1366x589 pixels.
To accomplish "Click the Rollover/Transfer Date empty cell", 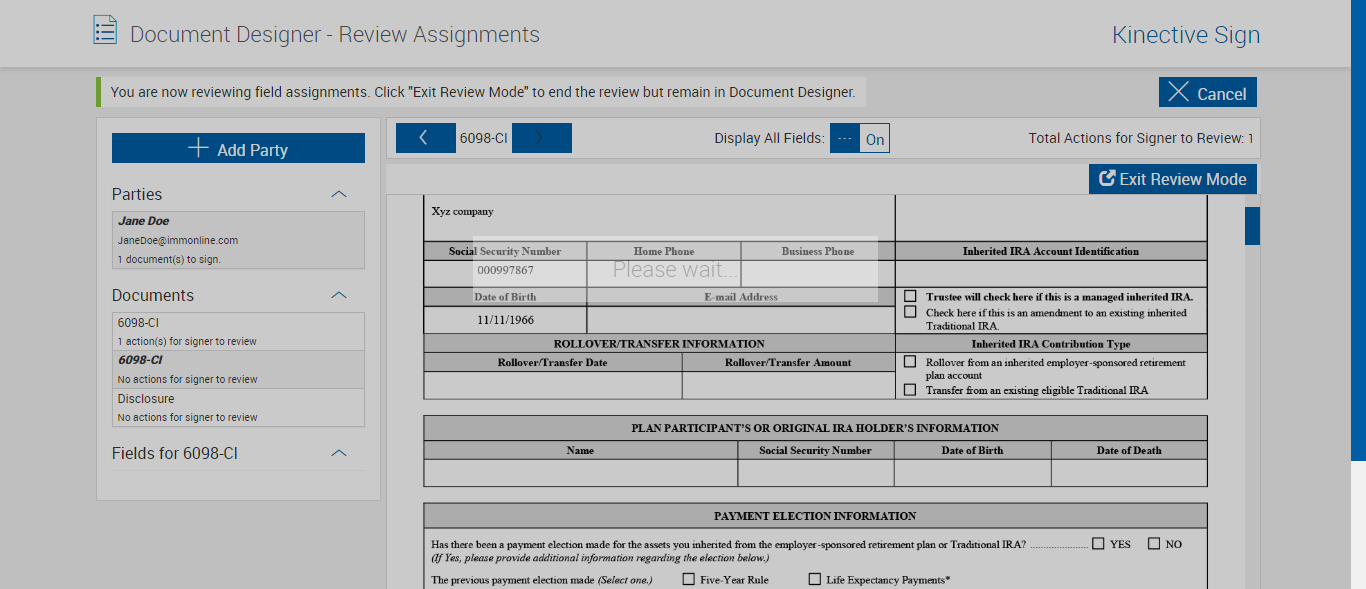I will pos(553,385).
